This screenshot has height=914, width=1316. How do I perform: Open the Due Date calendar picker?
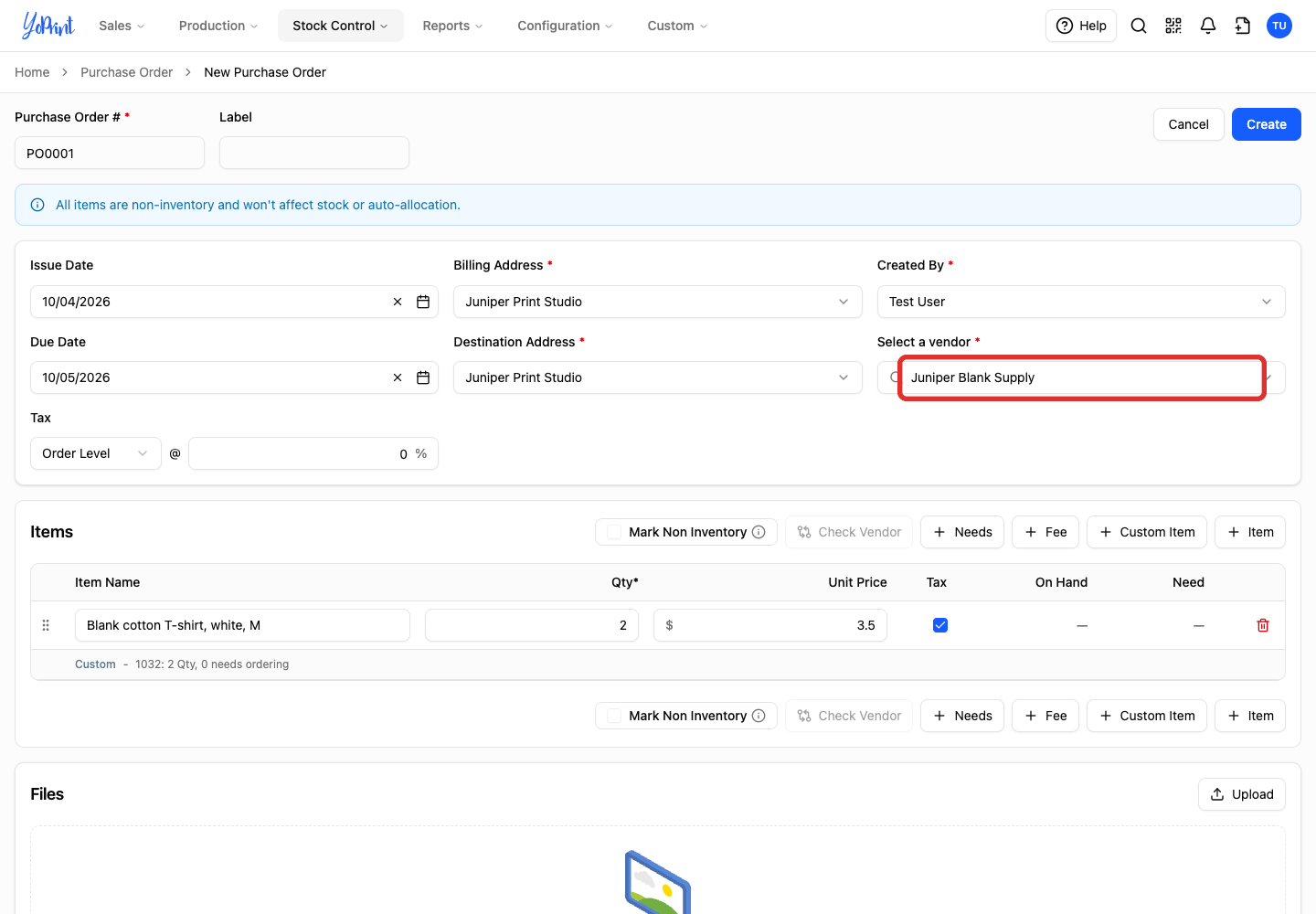point(423,377)
